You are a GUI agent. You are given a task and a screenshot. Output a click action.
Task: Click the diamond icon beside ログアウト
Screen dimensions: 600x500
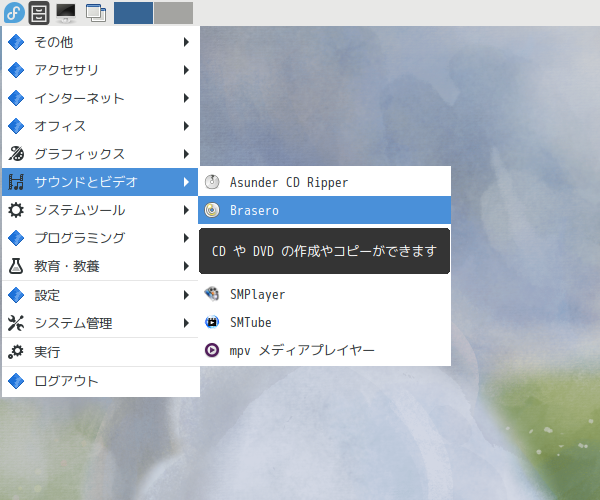(x=16, y=381)
